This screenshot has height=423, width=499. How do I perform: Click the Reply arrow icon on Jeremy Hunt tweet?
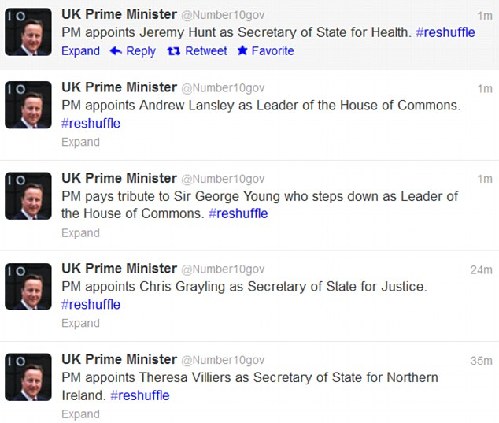pos(116,51)
